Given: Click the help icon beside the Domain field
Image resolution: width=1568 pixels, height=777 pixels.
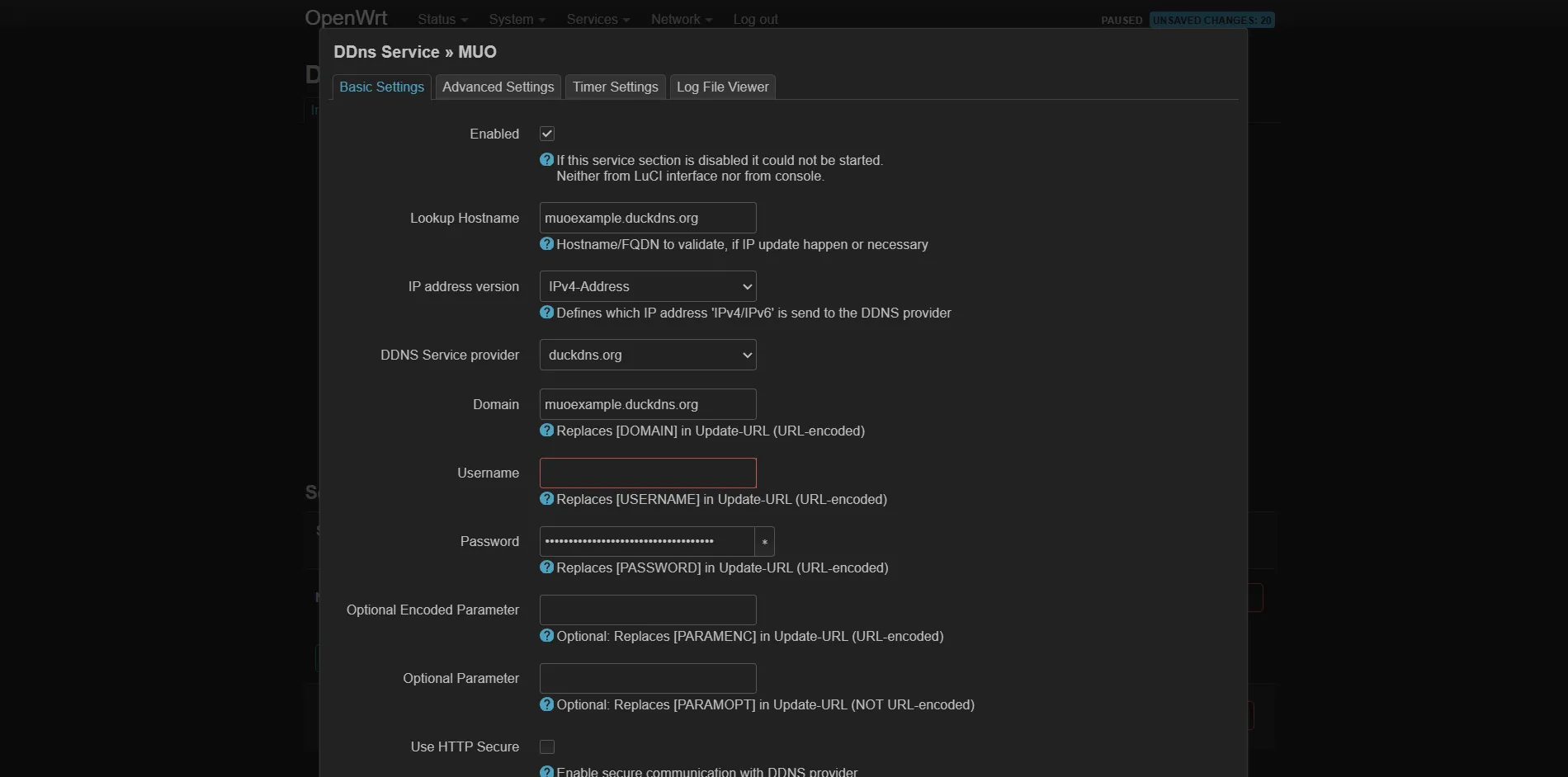Looking at the screenshot, I should click(546, 431).
